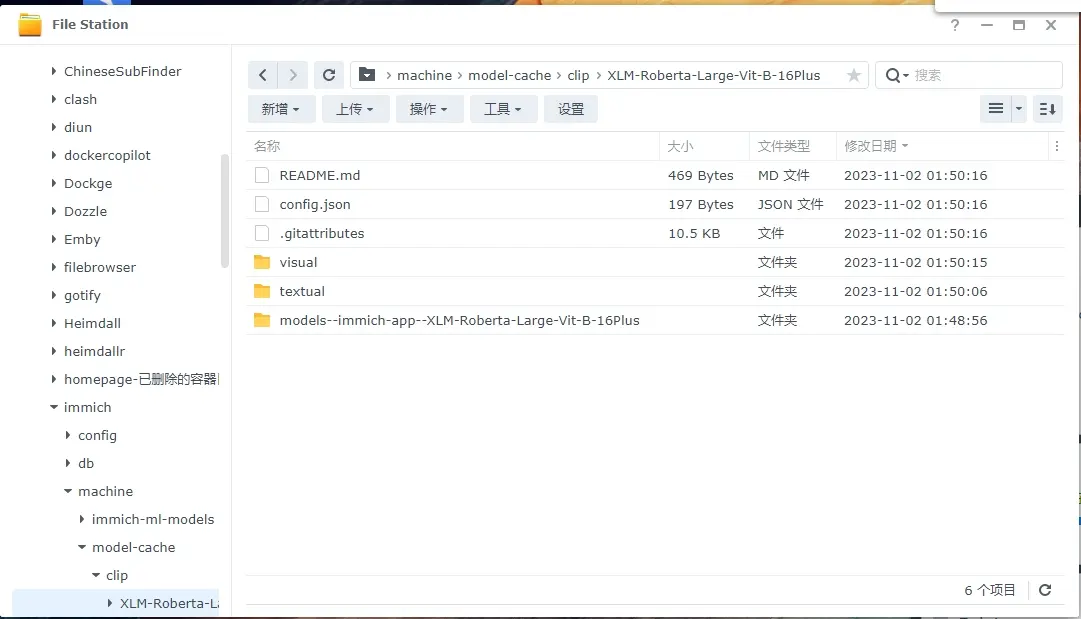Open the 上传 (Upload) menu
Viewport: 1081px width, 619px height.
tap(356, 109)
